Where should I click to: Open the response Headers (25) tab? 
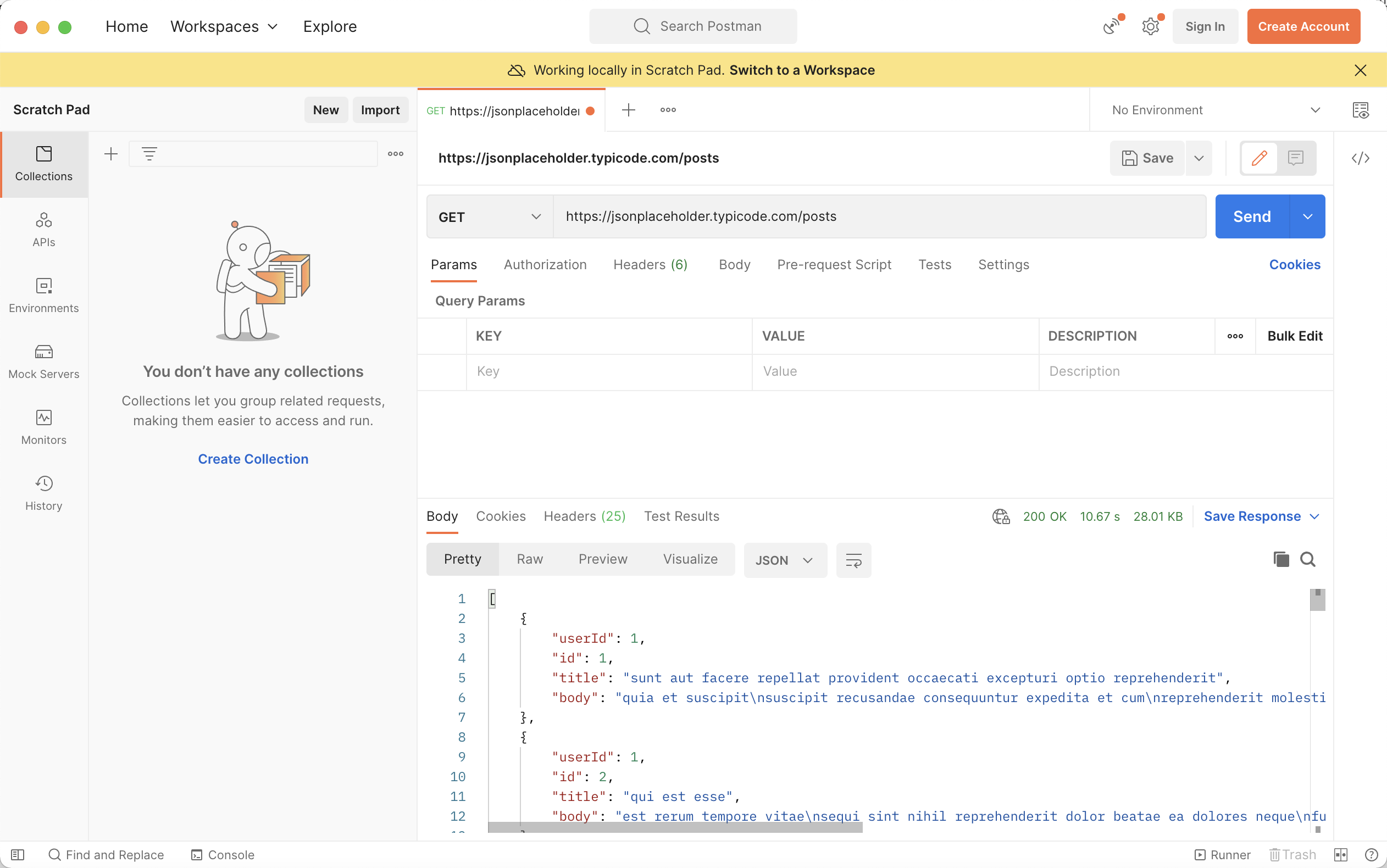click(584, 516)
